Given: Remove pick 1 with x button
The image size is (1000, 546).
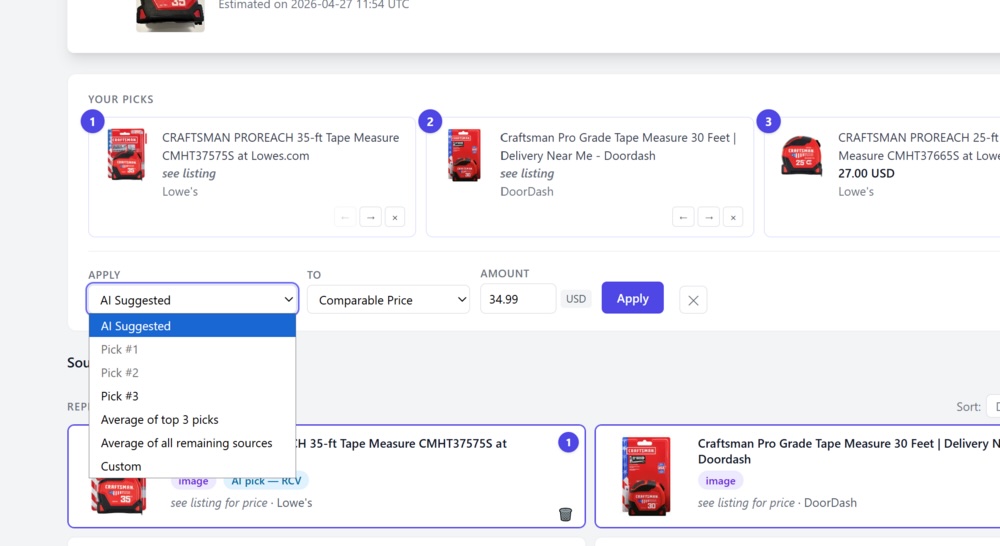Looking at the screenshot, I should pyautogui.click(x=395, y=218).
